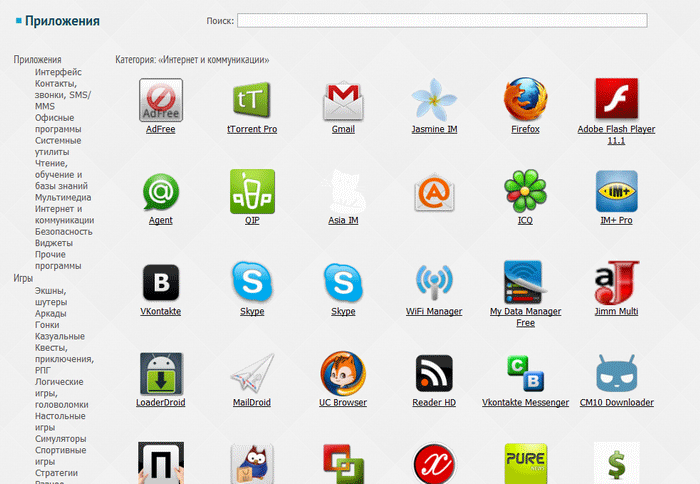Screen dimensions: 700x484
Task: Click the Gmail envelope icon
Action: [343, 101]
